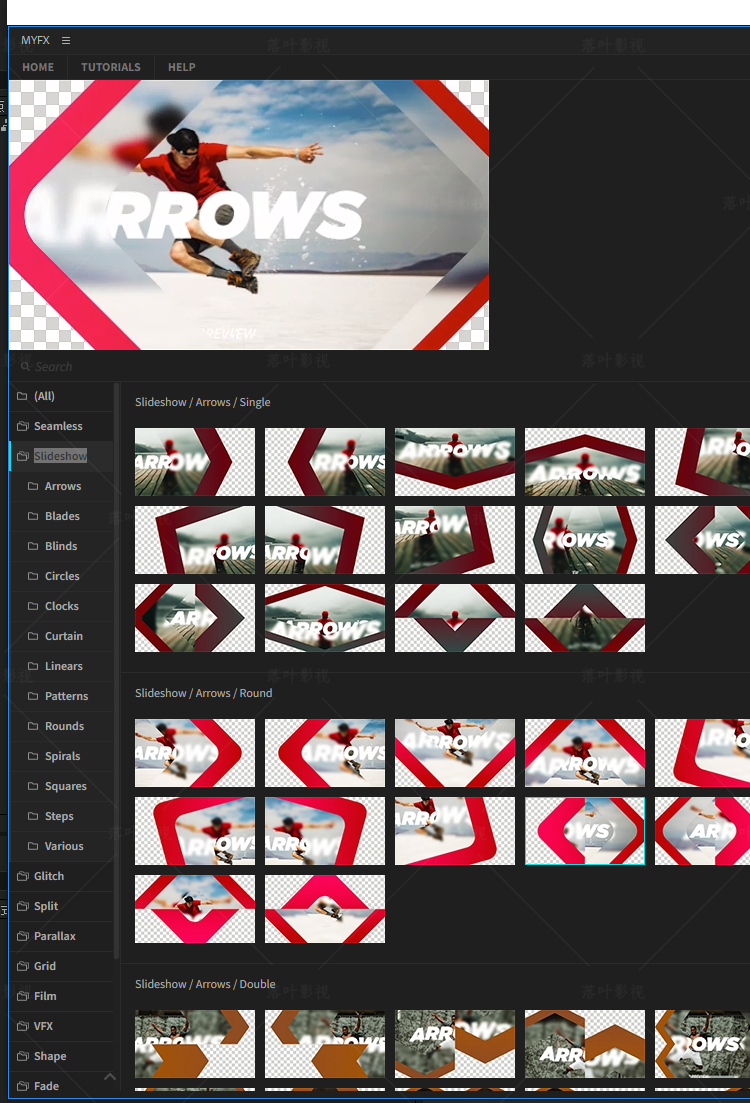Viewport: 750px width, 1103px height.
Task: Select first thumbnail in Arrows / Double
Action: pyautogui.click(x=195, y=1044)
